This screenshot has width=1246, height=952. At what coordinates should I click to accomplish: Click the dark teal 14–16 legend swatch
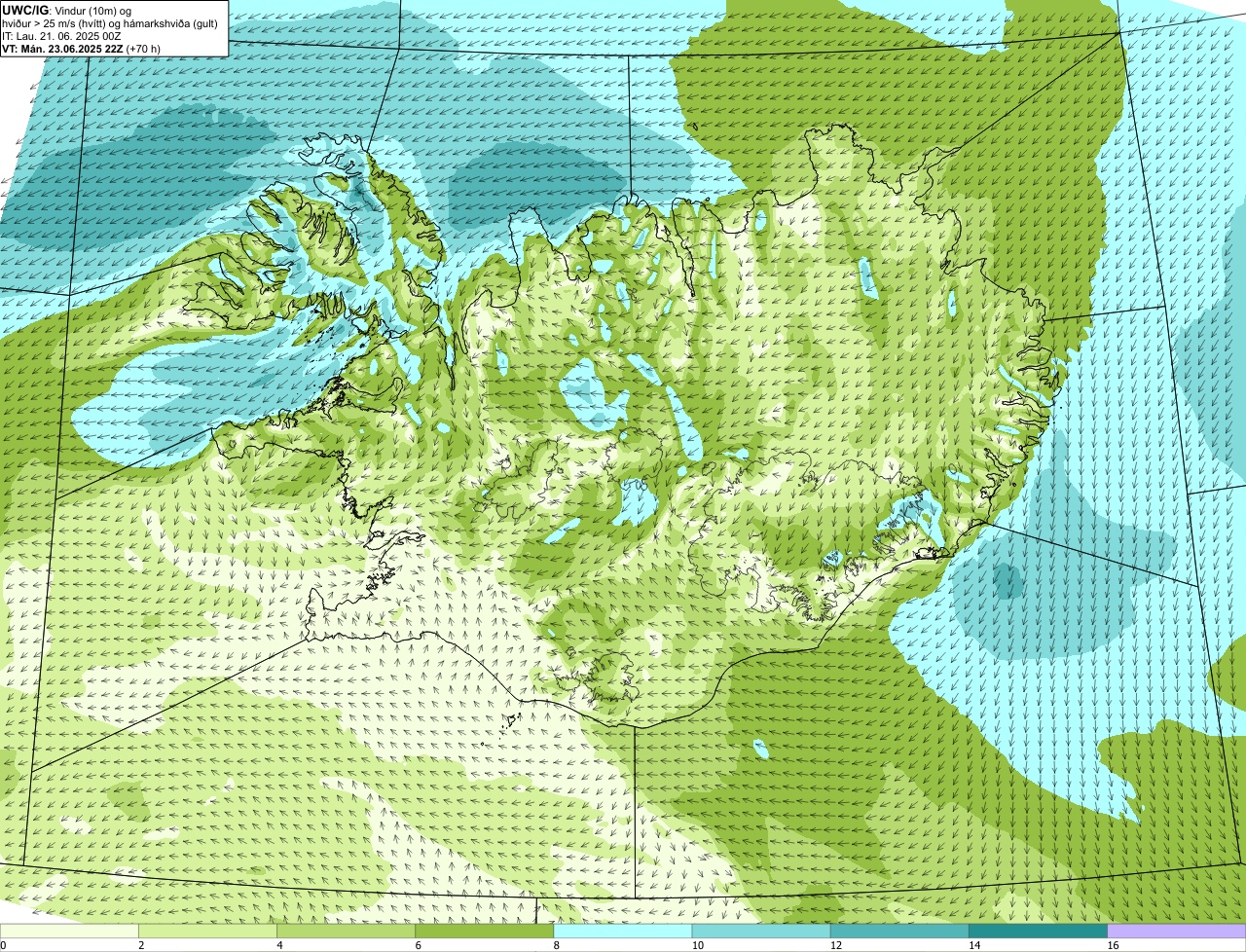click(x=1038, y=932)
